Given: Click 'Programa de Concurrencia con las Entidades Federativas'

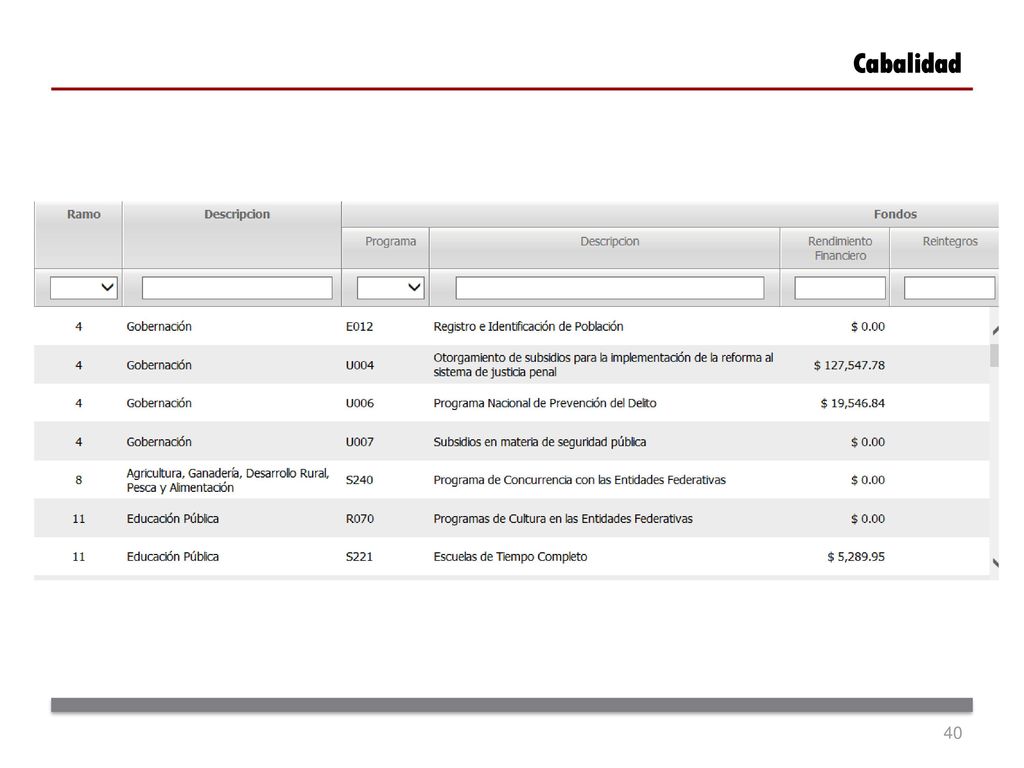Looking at the screenshot, I should [x=579, y=480].
